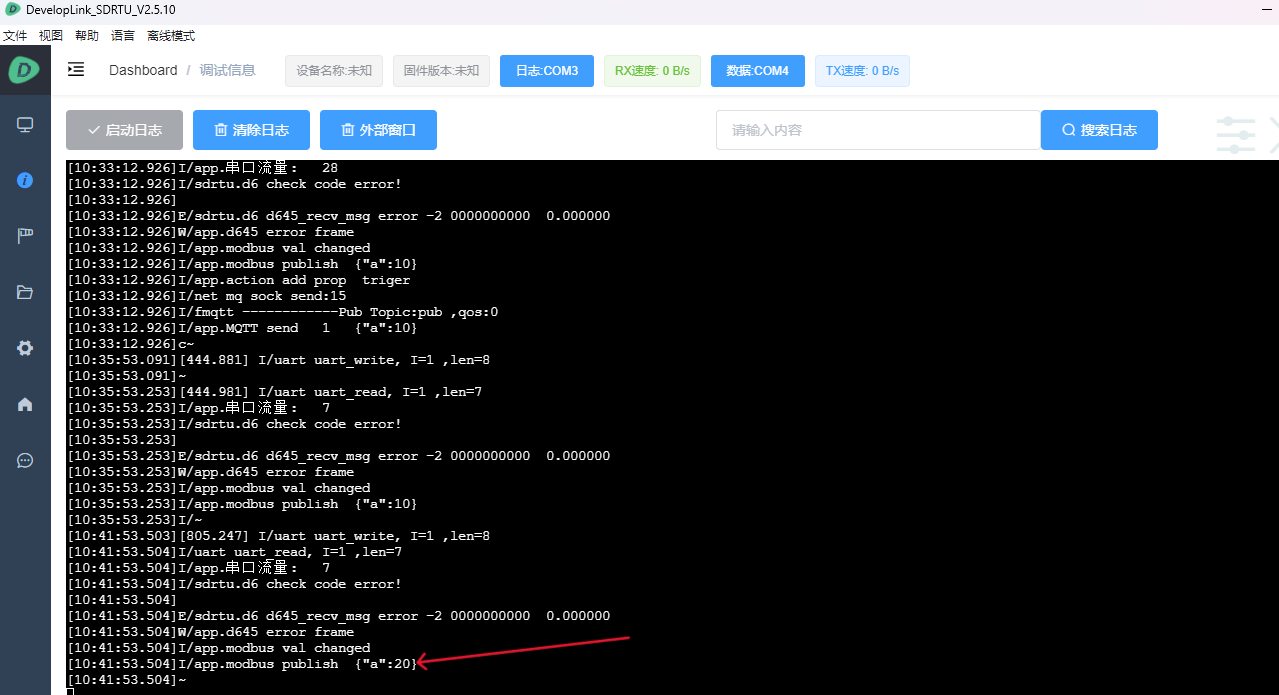Image resolution: width=1279 pixels, height=695 pixels.
Task: Open the 语言 language menu
Action: 123,36
